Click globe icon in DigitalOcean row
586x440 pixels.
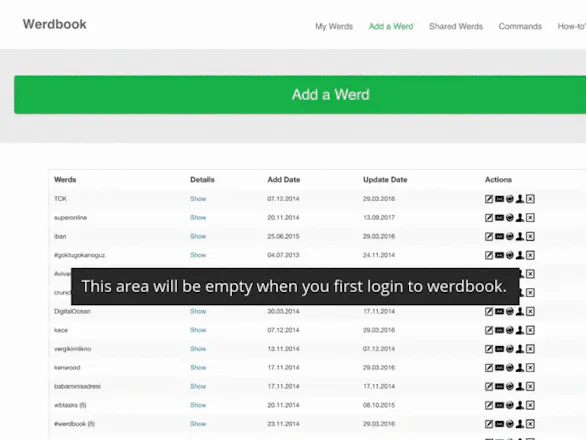coord(510,311)
